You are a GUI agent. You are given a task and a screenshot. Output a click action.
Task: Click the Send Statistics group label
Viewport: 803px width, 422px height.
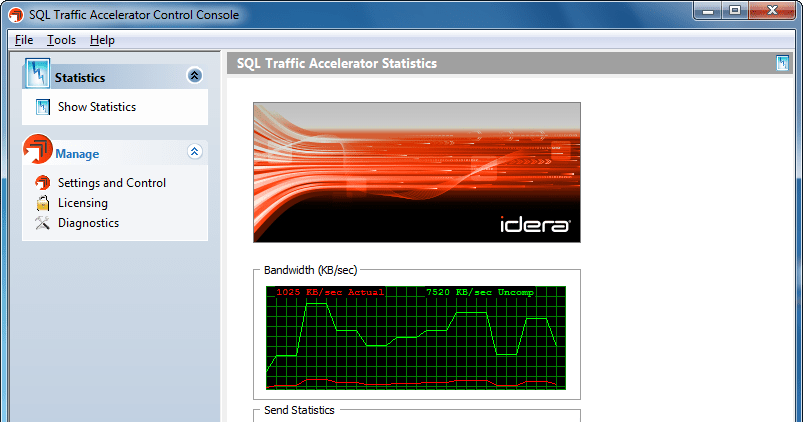299,410
